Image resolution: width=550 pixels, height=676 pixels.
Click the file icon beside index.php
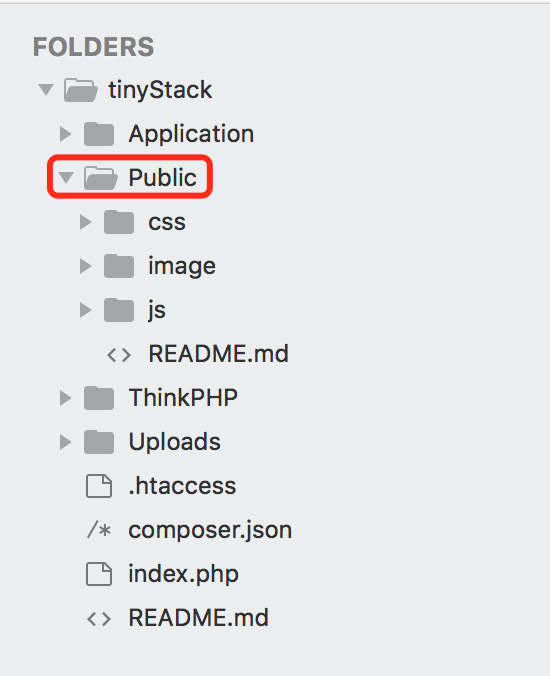pos(99,574)
